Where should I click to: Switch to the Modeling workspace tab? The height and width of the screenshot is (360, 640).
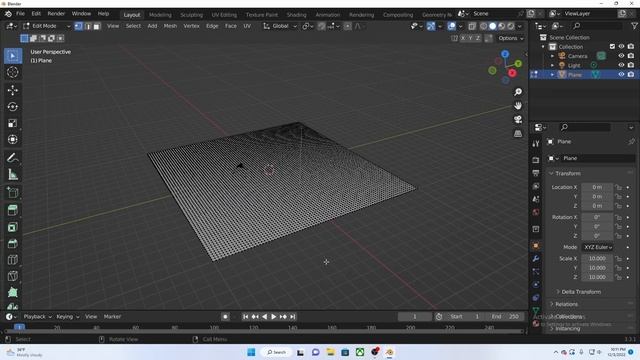pos(160,15)
